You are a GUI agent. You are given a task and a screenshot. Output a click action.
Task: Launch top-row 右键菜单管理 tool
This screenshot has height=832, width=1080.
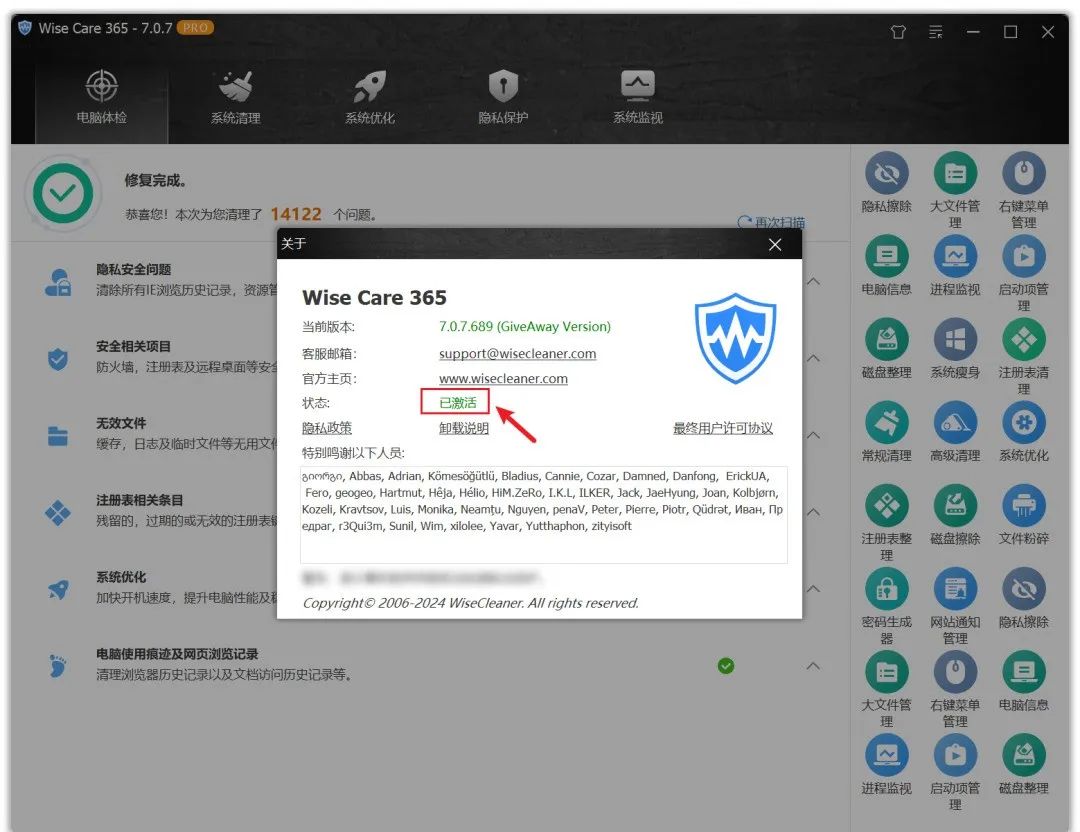[x=1024, y=190]
